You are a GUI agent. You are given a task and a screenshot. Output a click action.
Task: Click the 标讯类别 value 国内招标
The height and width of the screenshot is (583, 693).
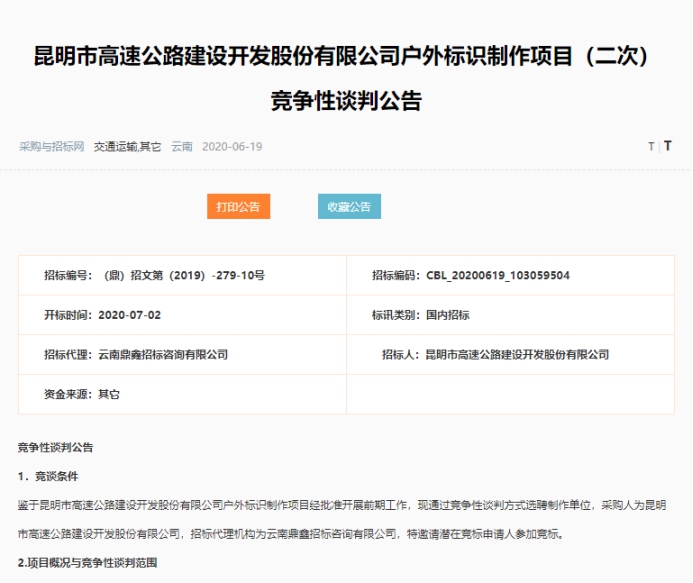(448, 315)
